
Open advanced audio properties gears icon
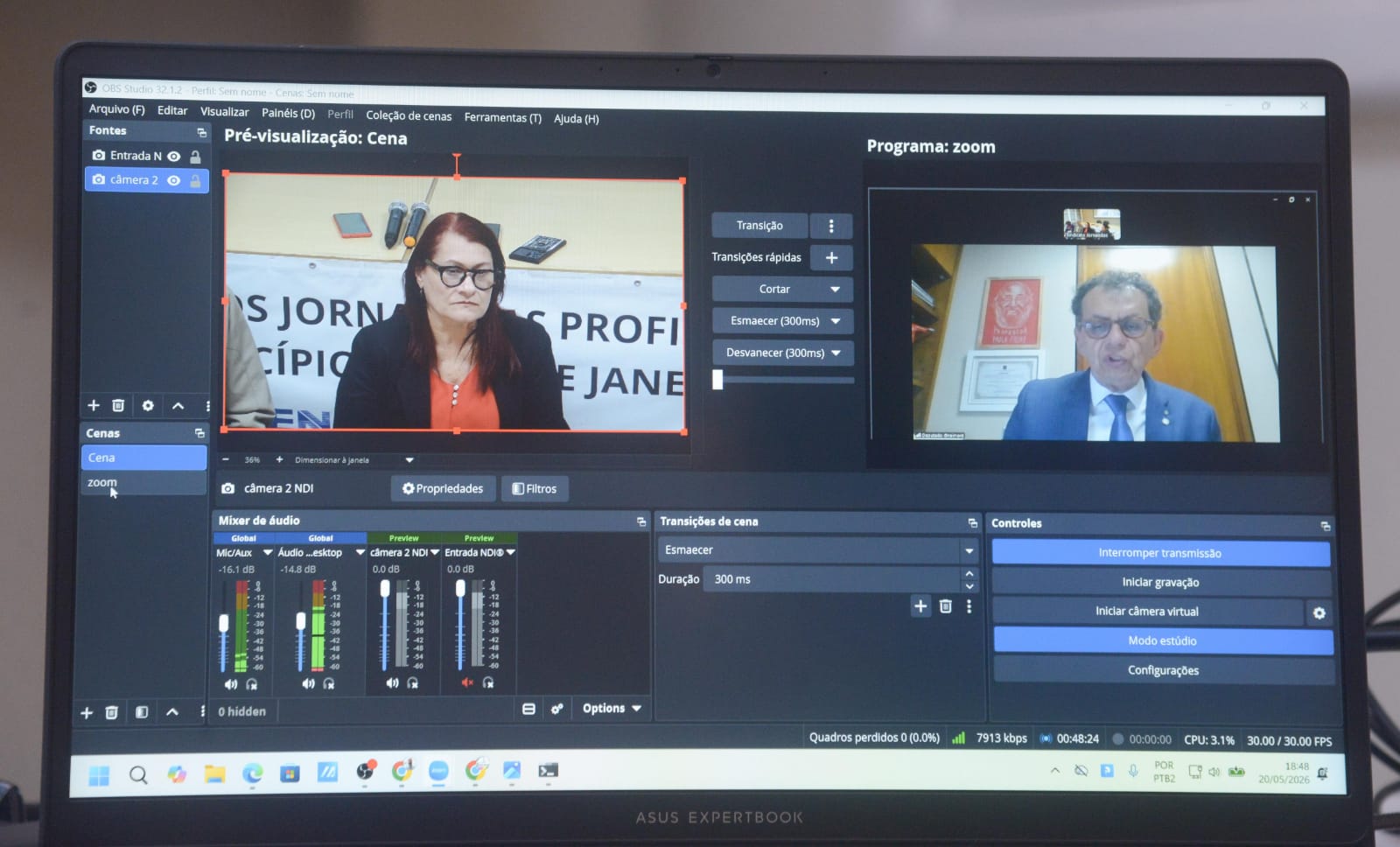[557, 709]
